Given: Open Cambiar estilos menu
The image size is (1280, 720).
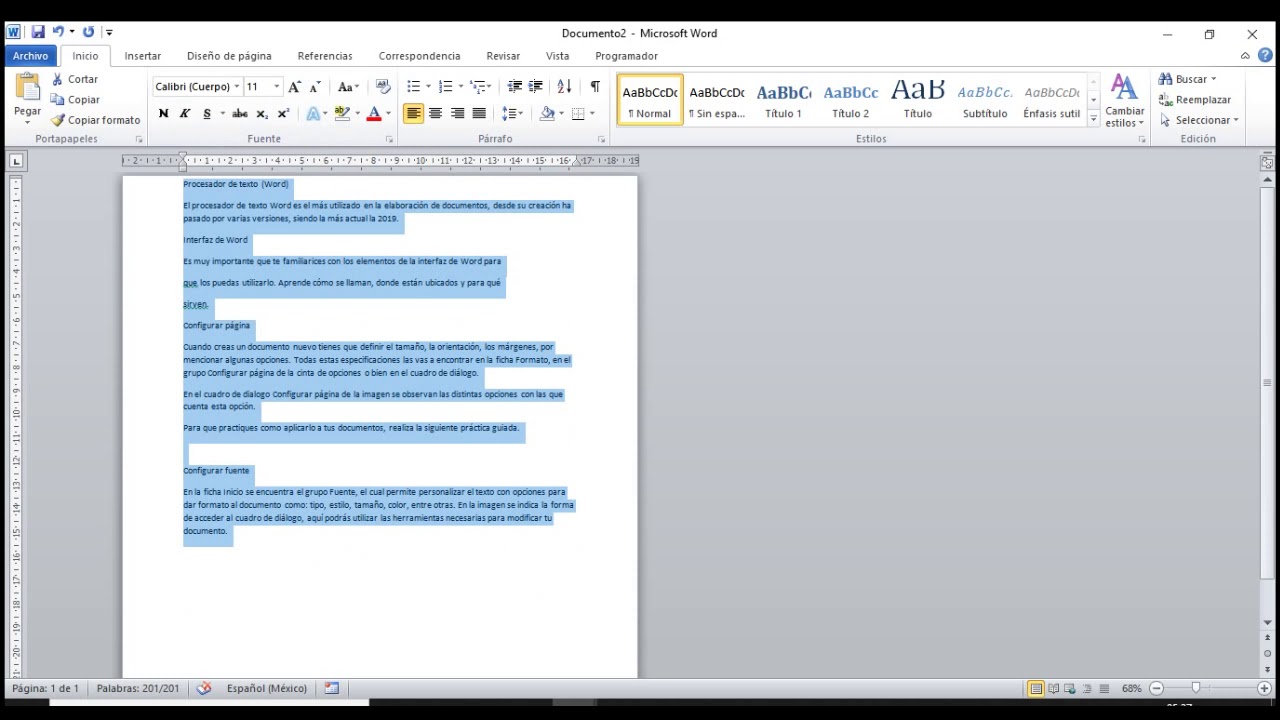Looking at the screenshot, I should (1125, 101).
